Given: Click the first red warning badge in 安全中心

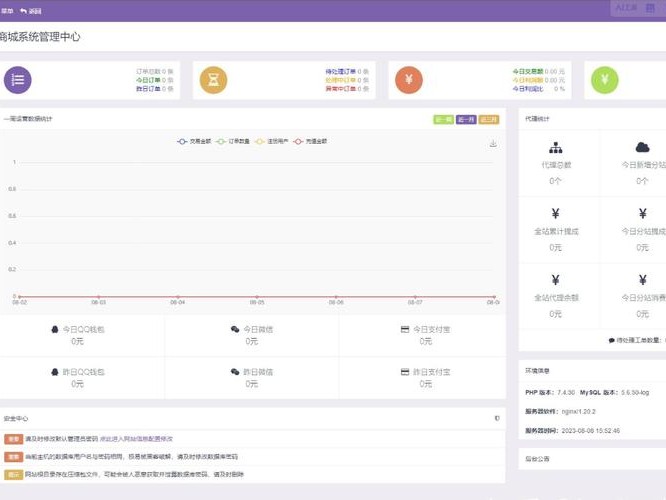Looking at the screenshot, I should tap(14, 439).
